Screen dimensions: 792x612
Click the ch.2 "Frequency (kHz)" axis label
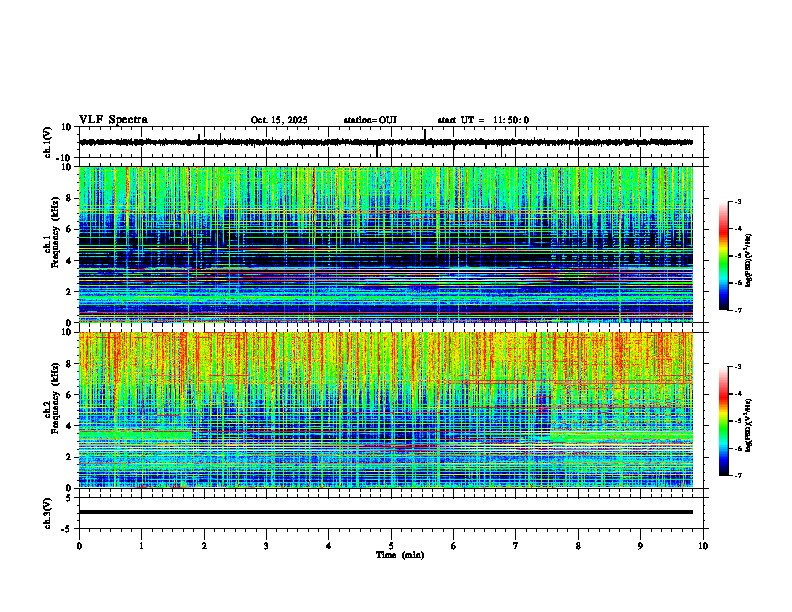tap(55, 397)
